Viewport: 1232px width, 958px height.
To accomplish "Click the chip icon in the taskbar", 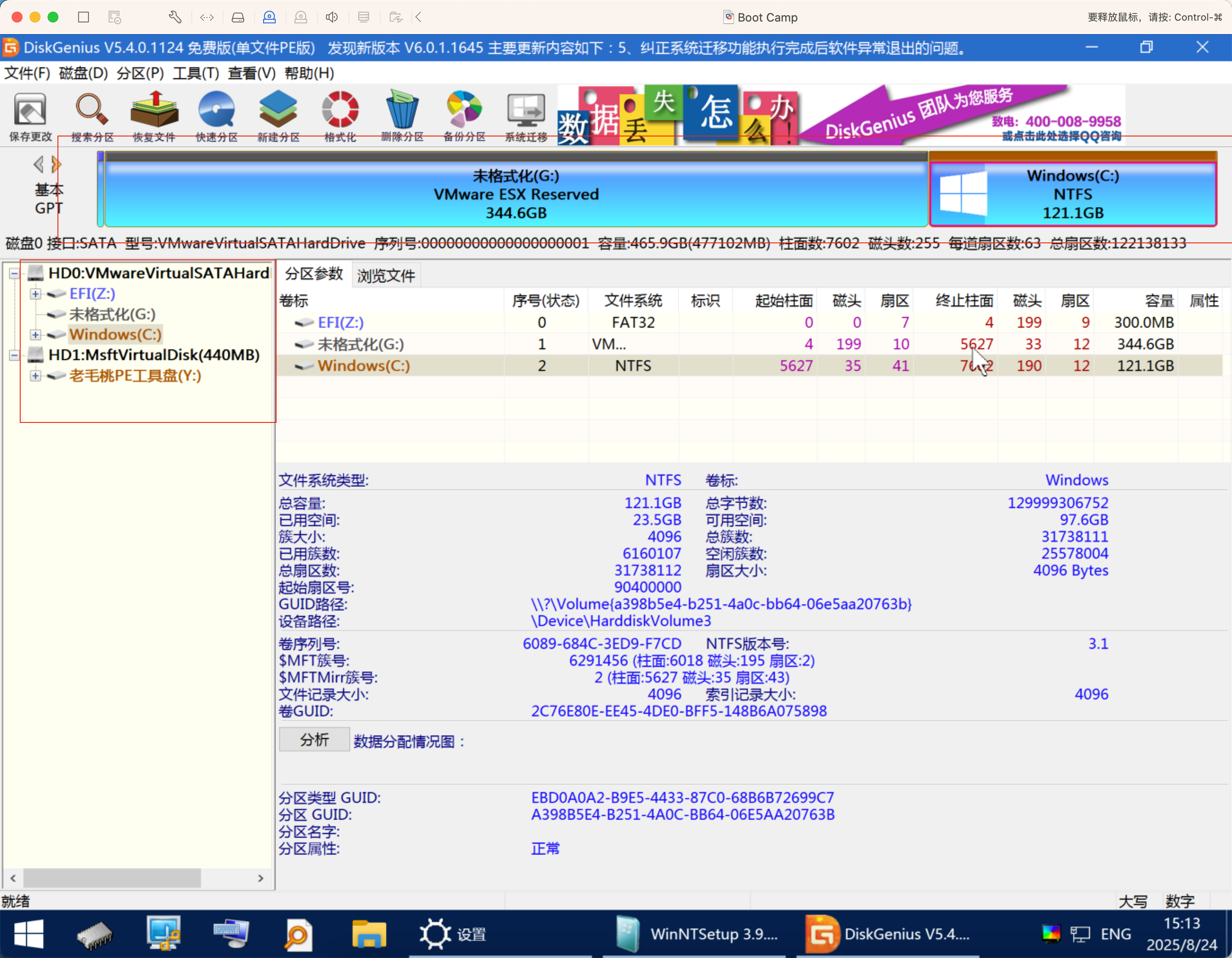I will click(x=95, y=935).
